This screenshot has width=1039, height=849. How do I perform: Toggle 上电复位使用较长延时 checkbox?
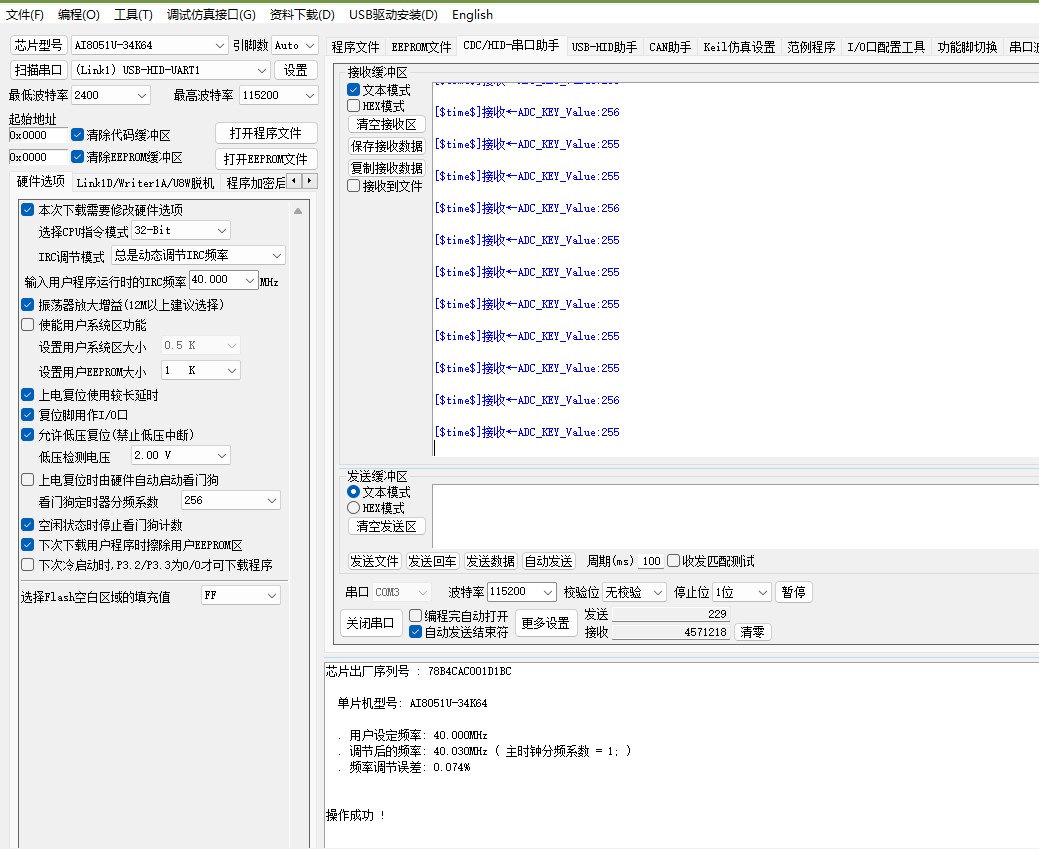27,394
